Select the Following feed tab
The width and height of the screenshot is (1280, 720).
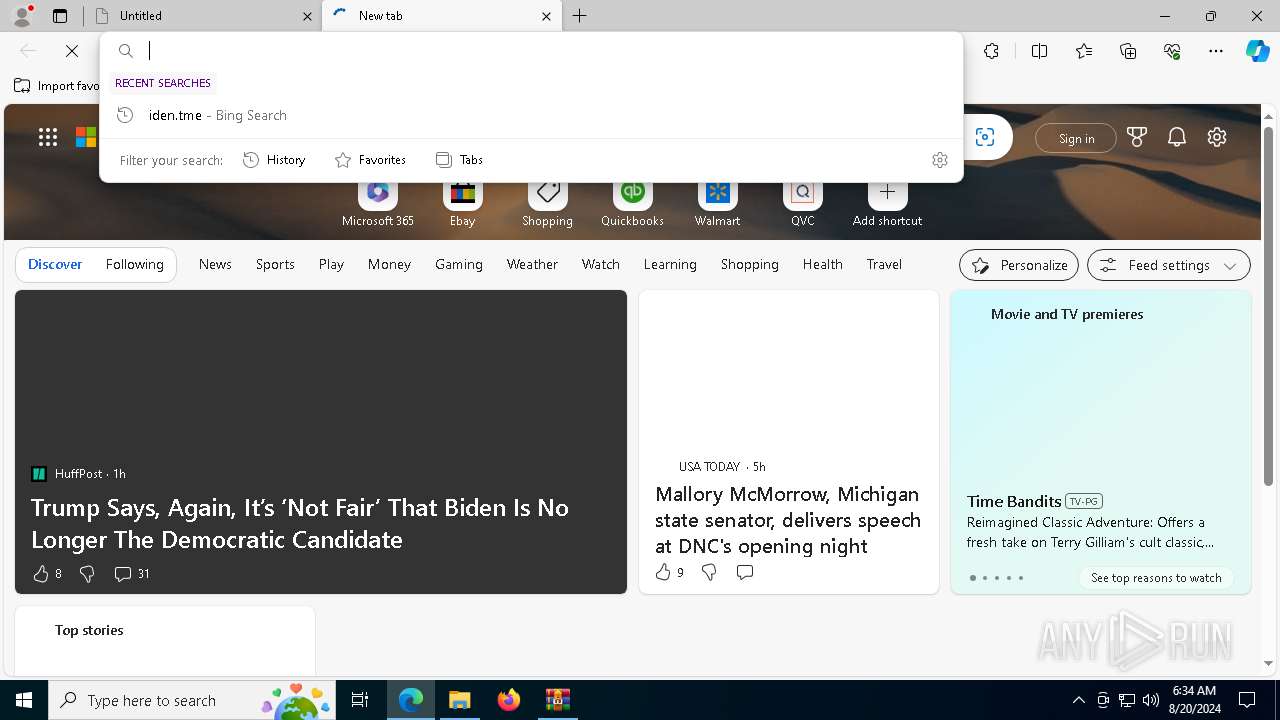pos(134,264)
